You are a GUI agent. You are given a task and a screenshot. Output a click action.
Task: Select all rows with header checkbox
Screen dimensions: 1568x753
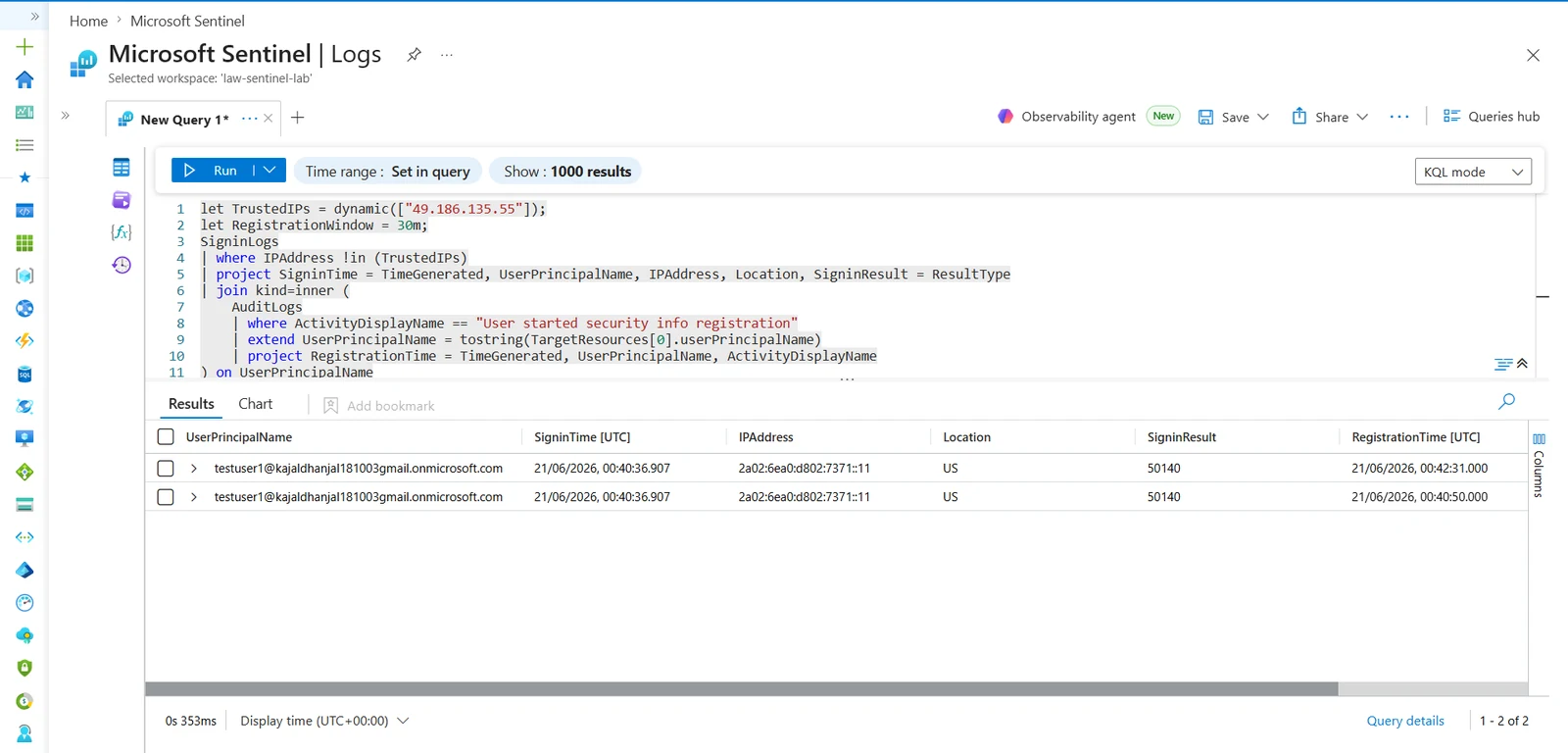[x=166, y=437]
